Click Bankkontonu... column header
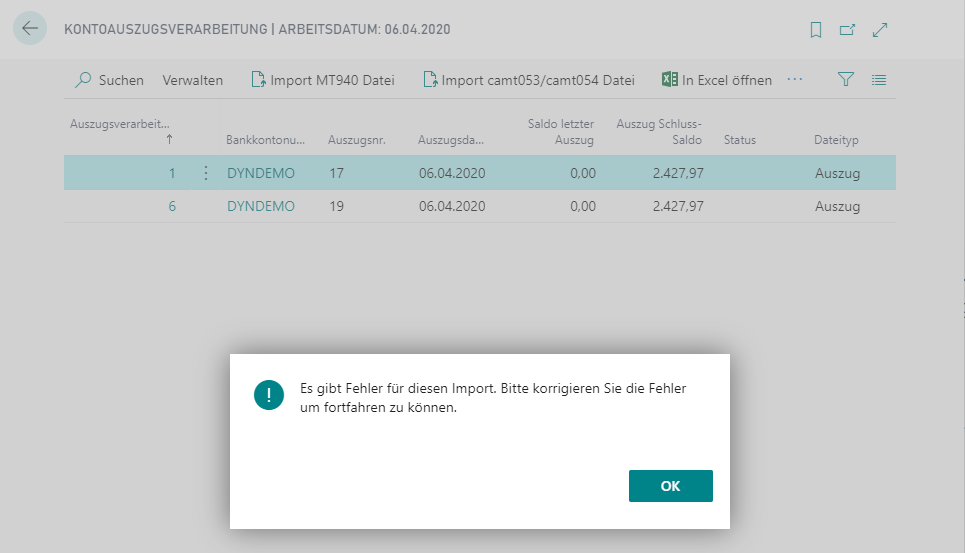965x553 pixels. pyautogui.click(x=265, y=140)
